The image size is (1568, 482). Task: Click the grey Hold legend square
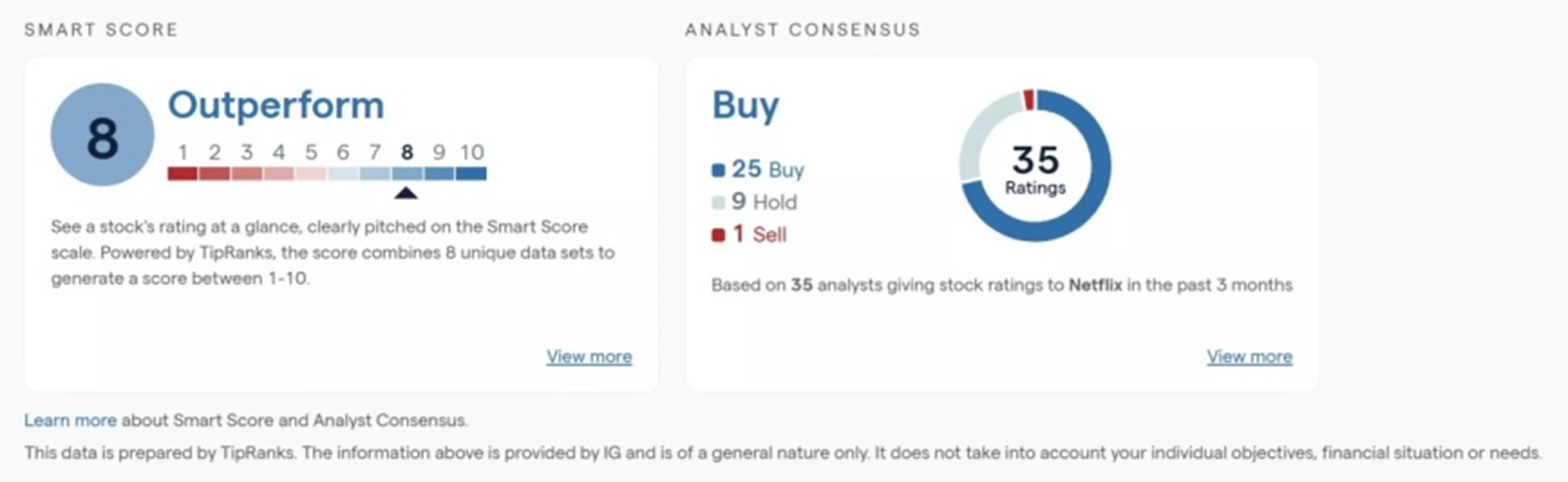[718, 202]
